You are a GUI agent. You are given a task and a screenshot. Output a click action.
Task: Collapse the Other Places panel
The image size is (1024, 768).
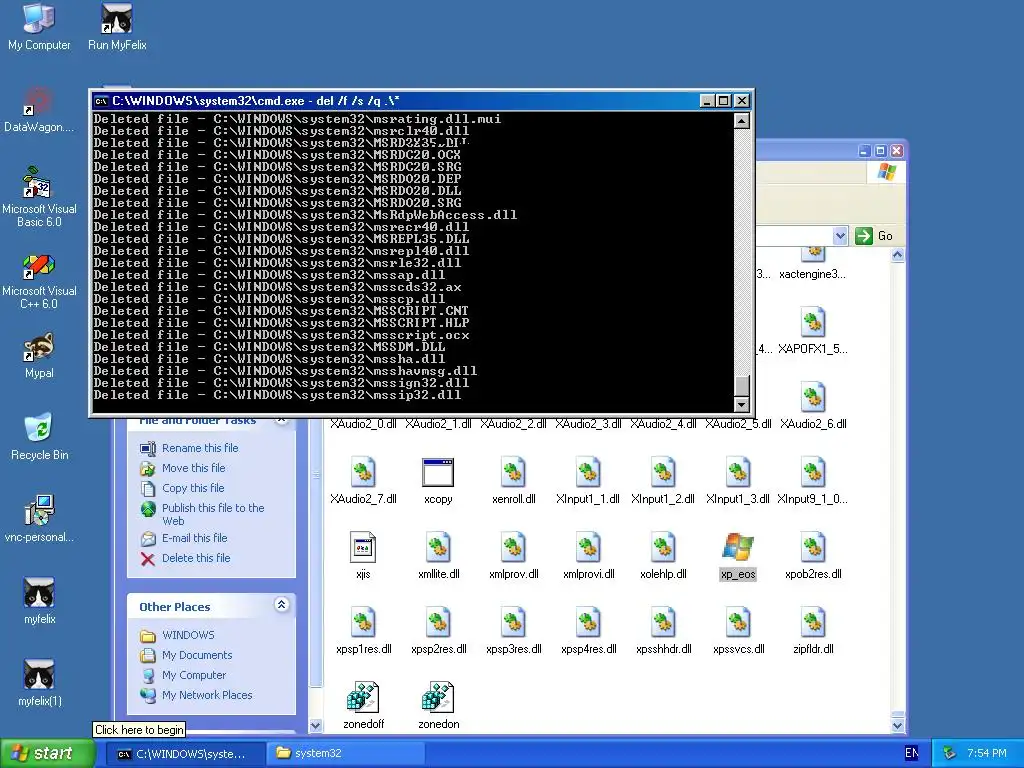click(x=281, y=605)
